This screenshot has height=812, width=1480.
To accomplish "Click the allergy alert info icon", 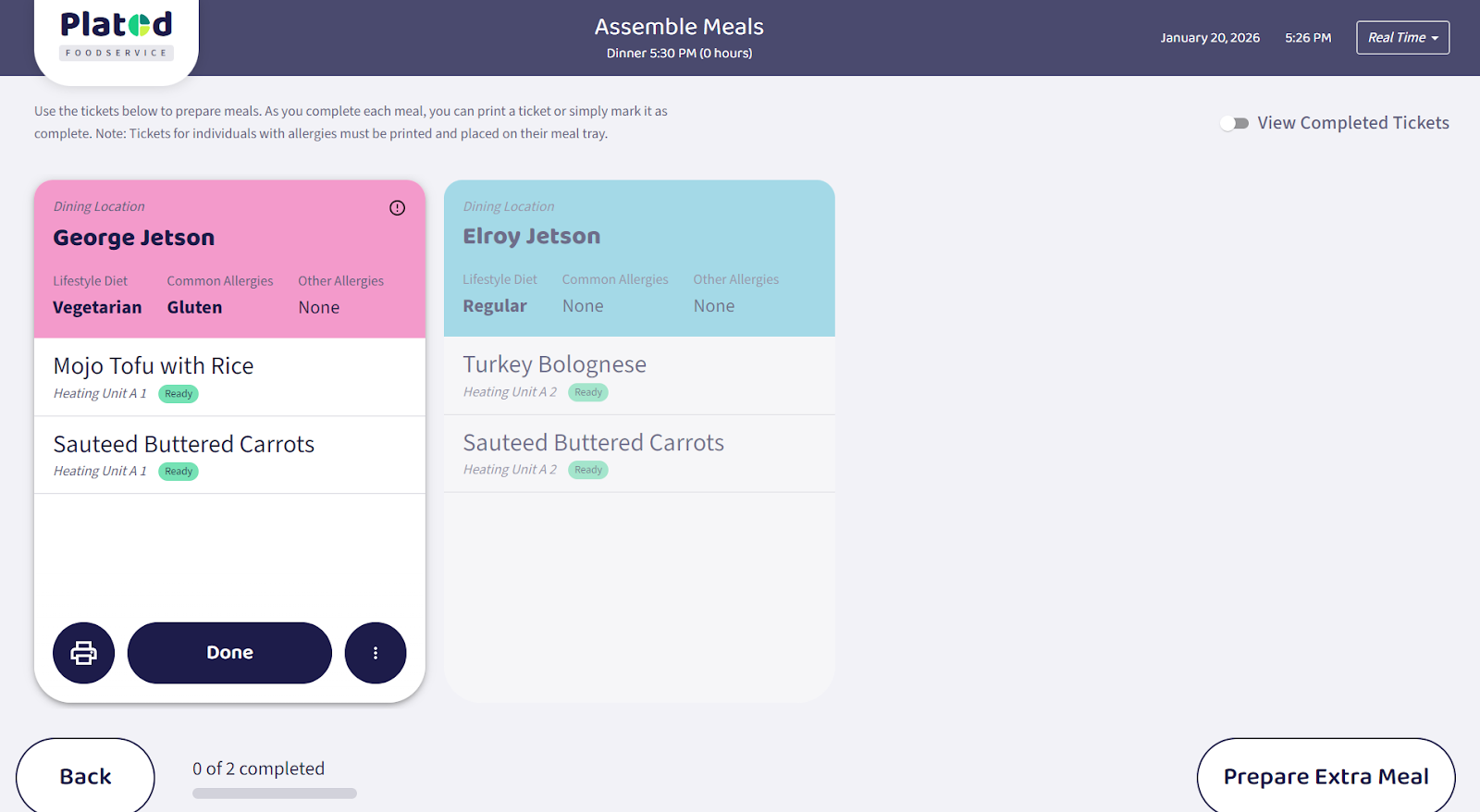I will click(397, 208).
